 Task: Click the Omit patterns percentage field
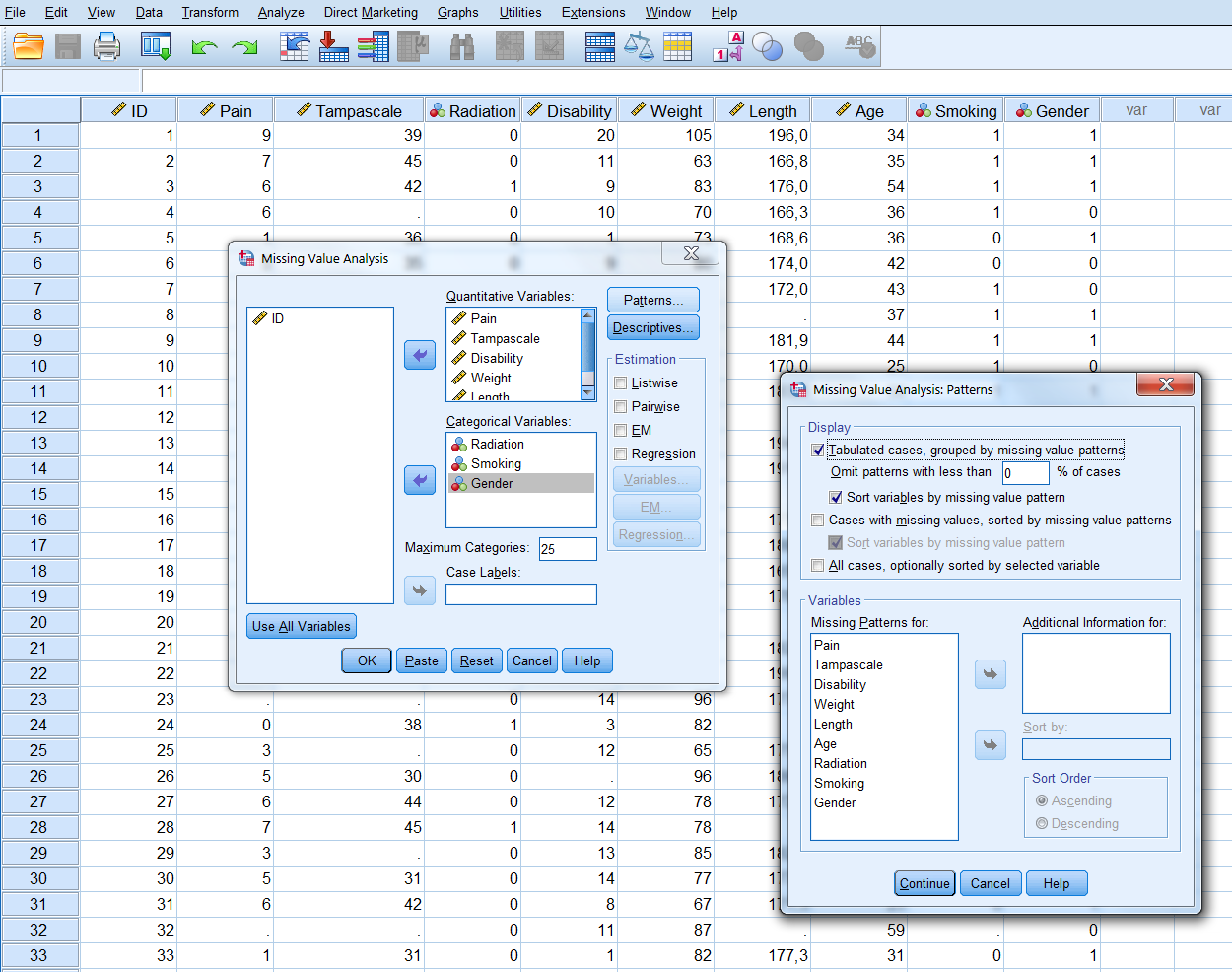point(1025,473)
